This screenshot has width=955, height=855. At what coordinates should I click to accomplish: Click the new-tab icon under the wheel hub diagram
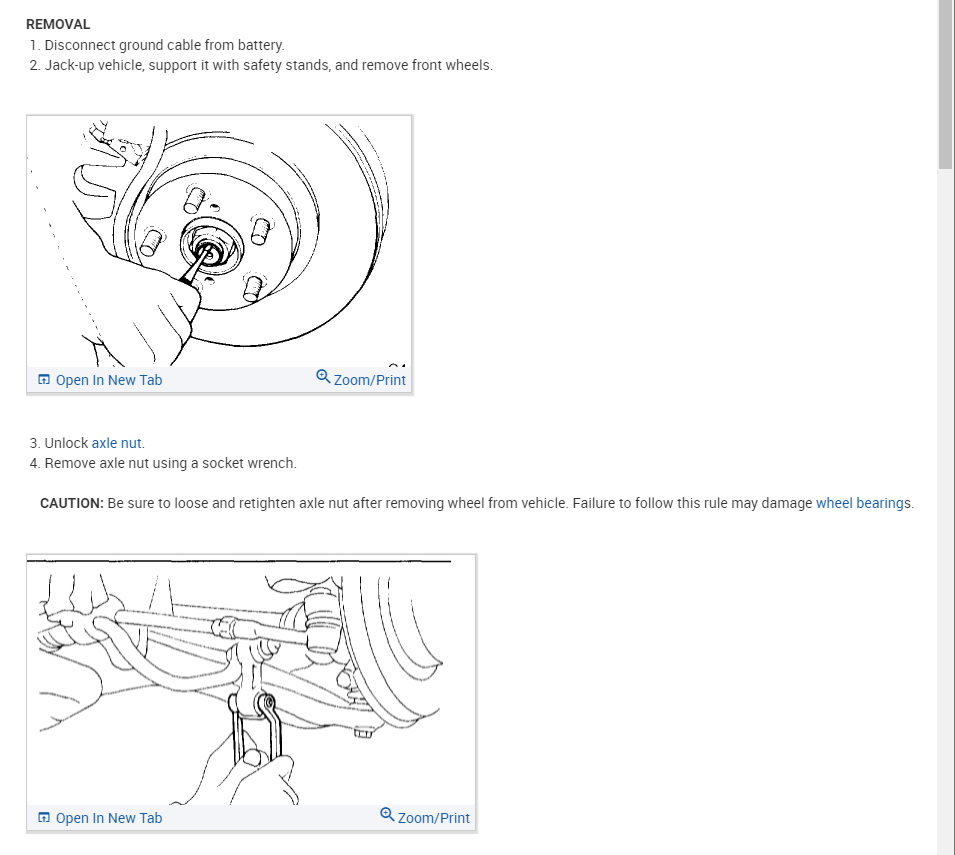(x=44, y=379)
